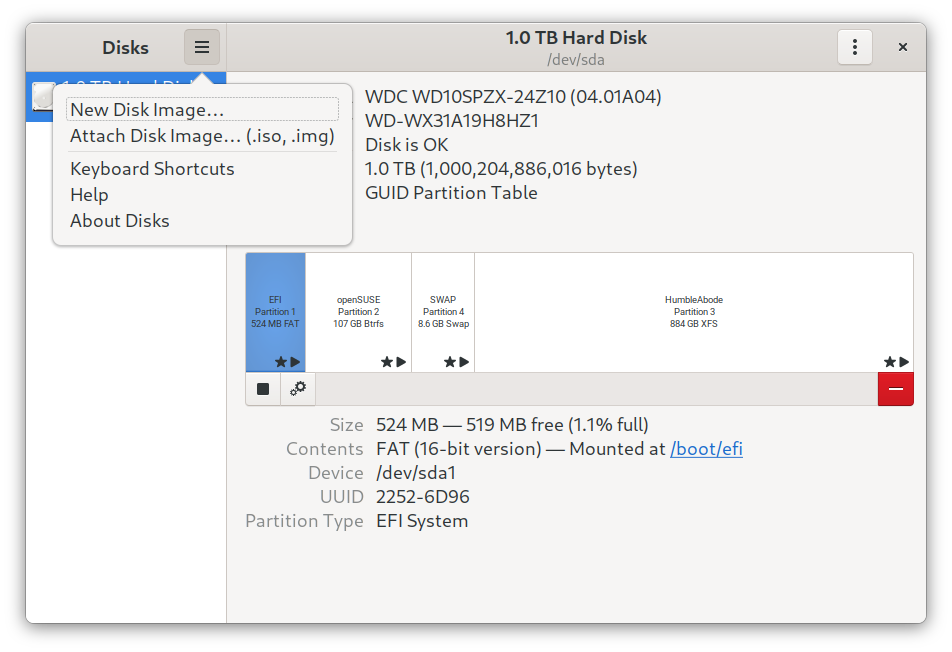Viewport: 952px width, 652px height.
Task: Follow the /boot/efi mount point link
Action: (x=706, y=449)
